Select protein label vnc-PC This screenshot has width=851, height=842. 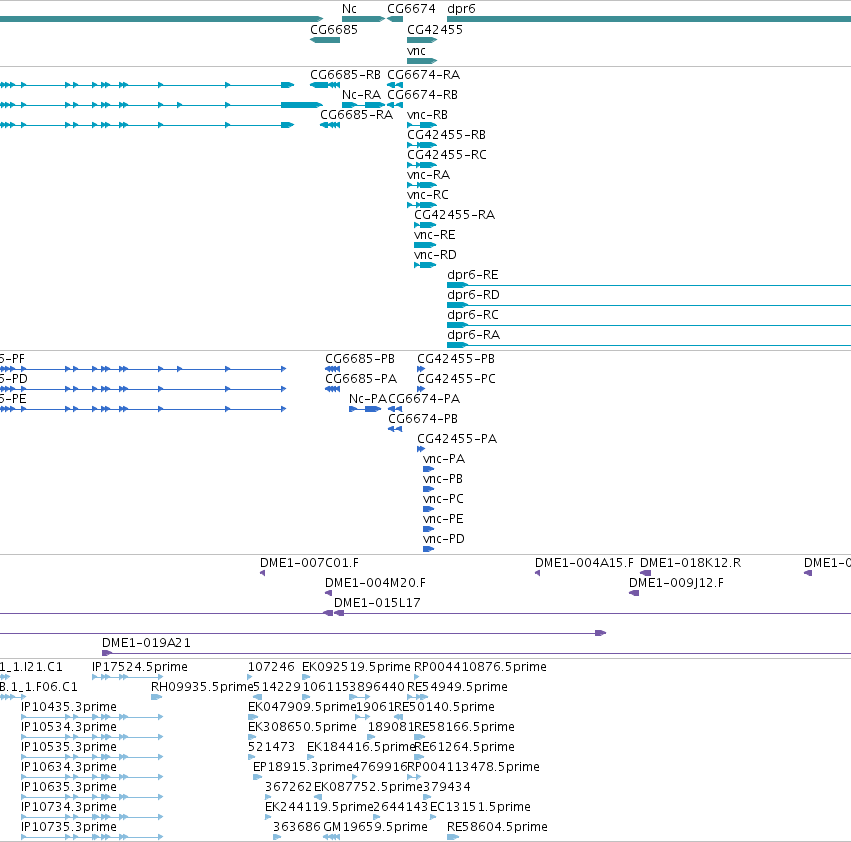tap(443, 499)
